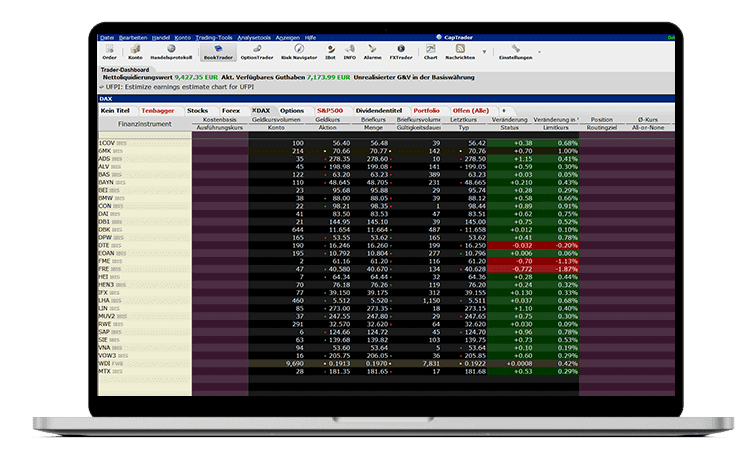The image size is (740, 459).
Task: Switch to the Stocks tab
Action: [x=197, y=110]
